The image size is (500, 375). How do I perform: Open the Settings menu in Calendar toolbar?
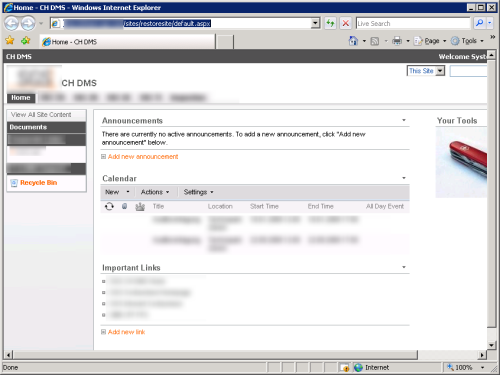click(199, 192)
